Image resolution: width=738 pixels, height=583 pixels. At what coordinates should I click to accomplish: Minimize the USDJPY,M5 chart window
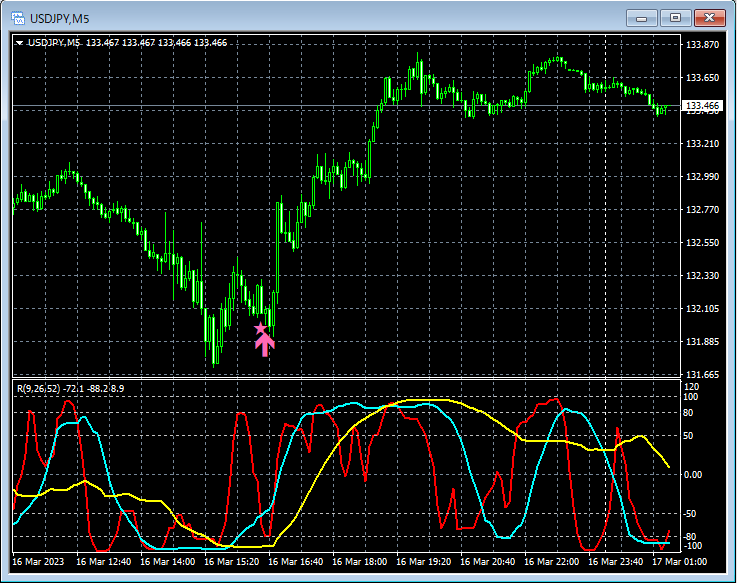(641, 18)
